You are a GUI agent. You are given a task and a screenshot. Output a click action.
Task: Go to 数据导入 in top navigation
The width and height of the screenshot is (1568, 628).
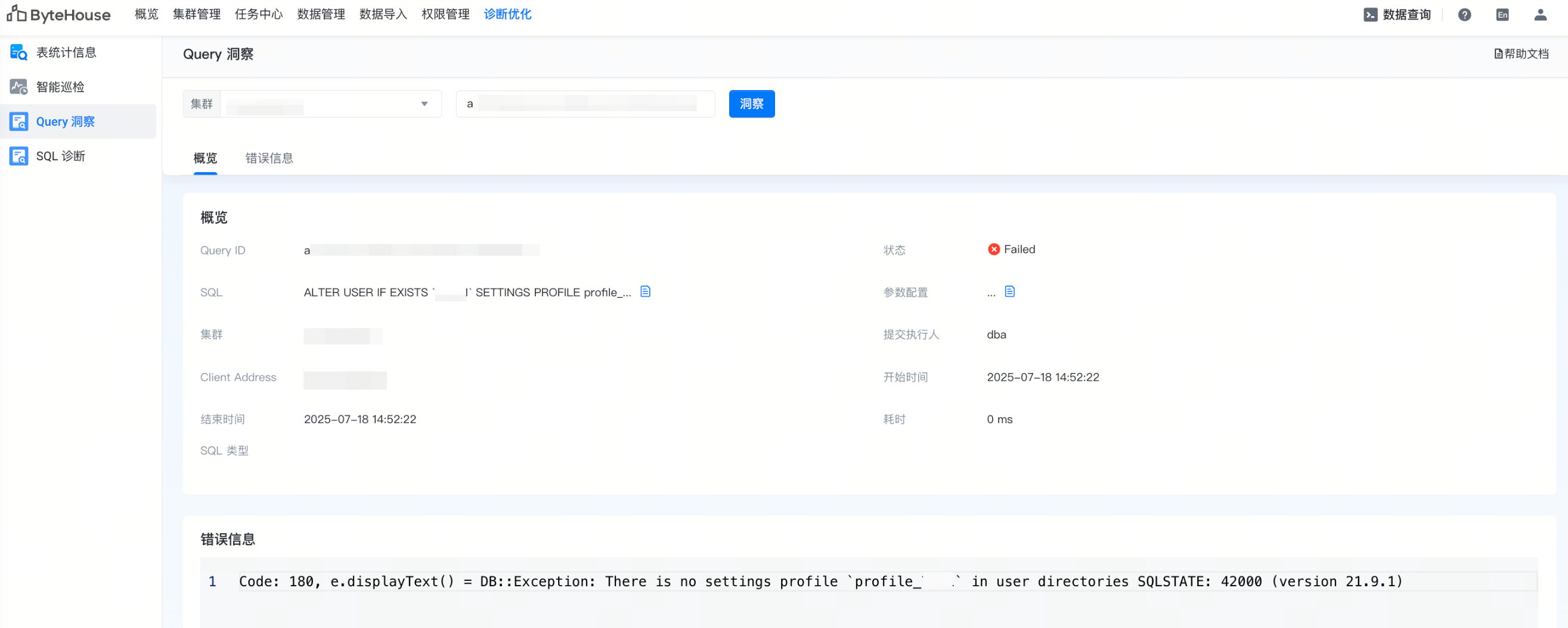383,14
